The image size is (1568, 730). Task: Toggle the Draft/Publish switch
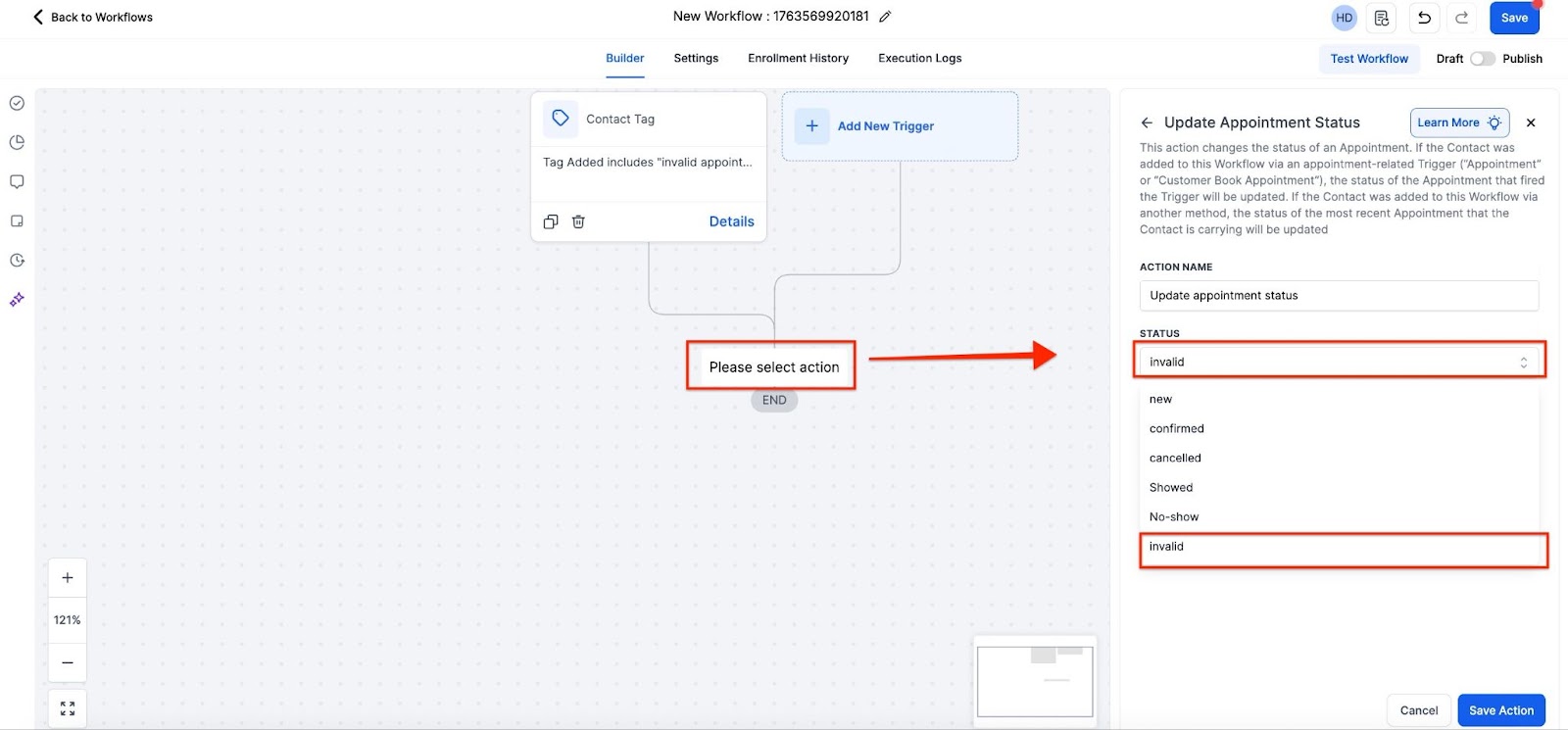coord(1482,59)
